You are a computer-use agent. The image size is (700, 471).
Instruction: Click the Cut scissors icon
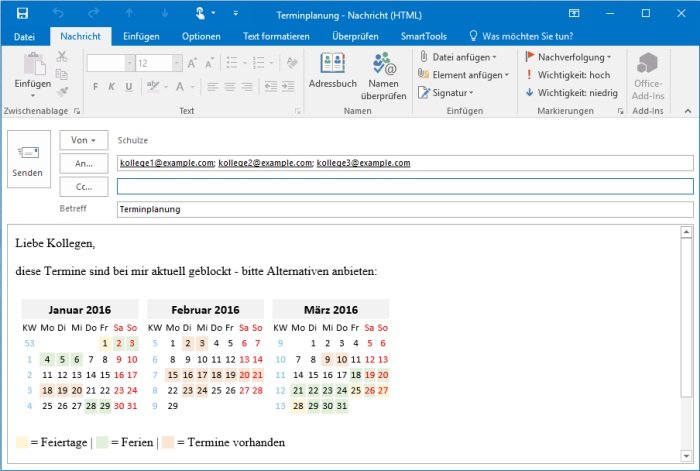tap(62, 56)
